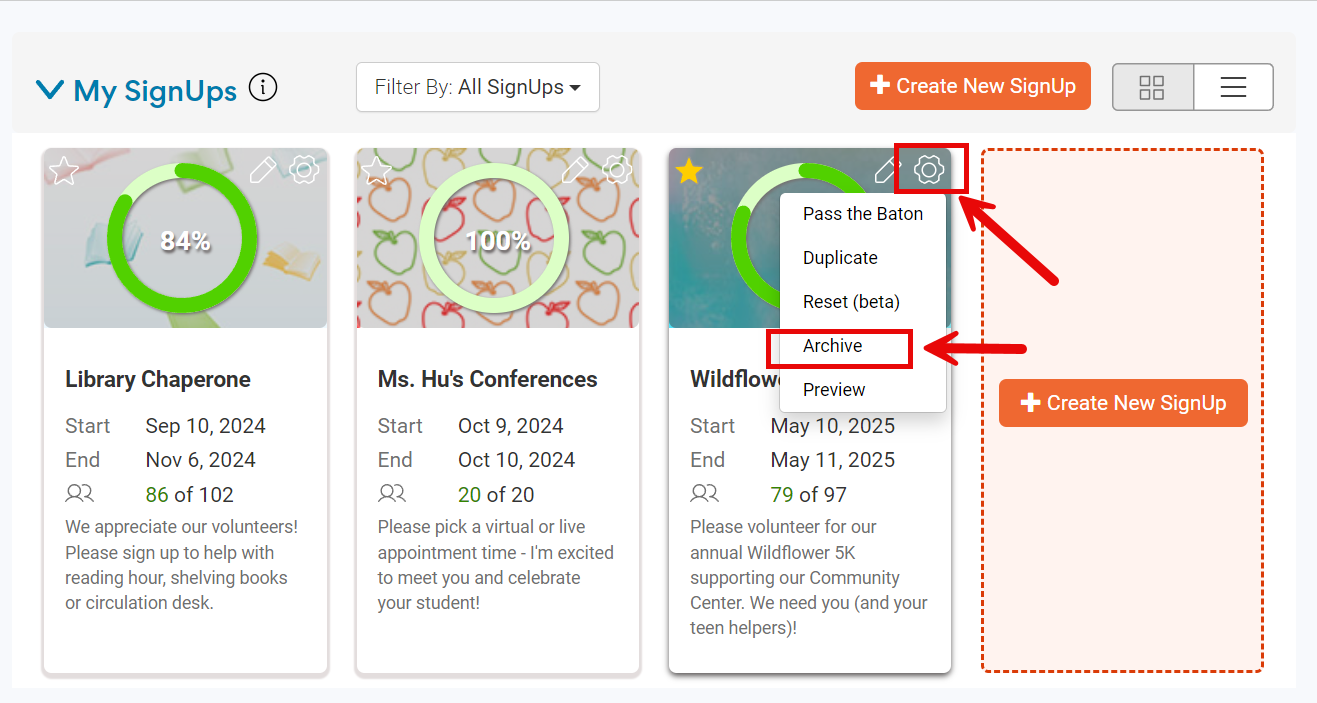Star Ms. Hu's Conferences as favorite

(x=375, y=170)
